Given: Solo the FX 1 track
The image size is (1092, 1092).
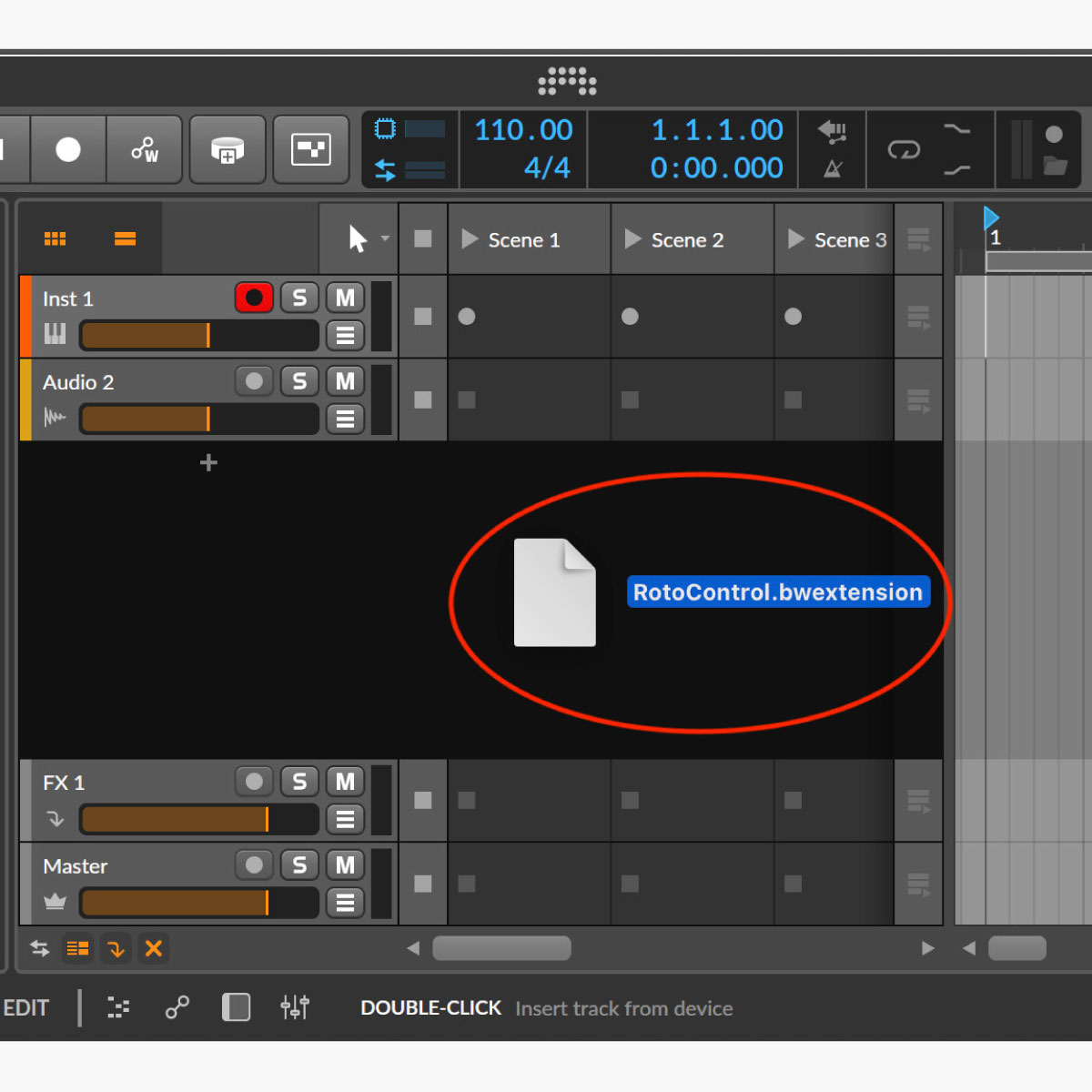Looking at the screenshot, I should (x=299, y=782).
